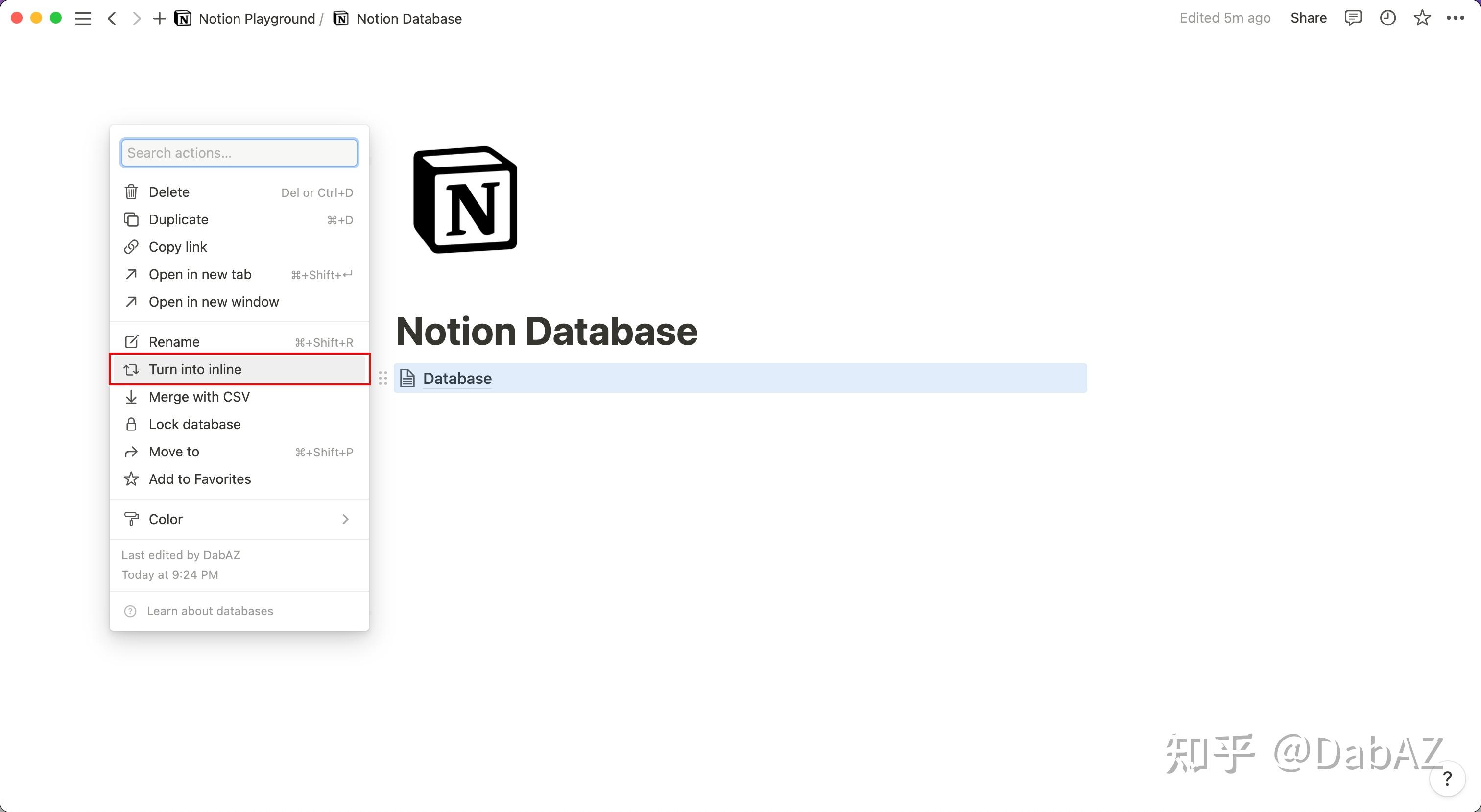Navigate back using the left arrow
This screenshot has height=812, width=1481.
point(112,18)
